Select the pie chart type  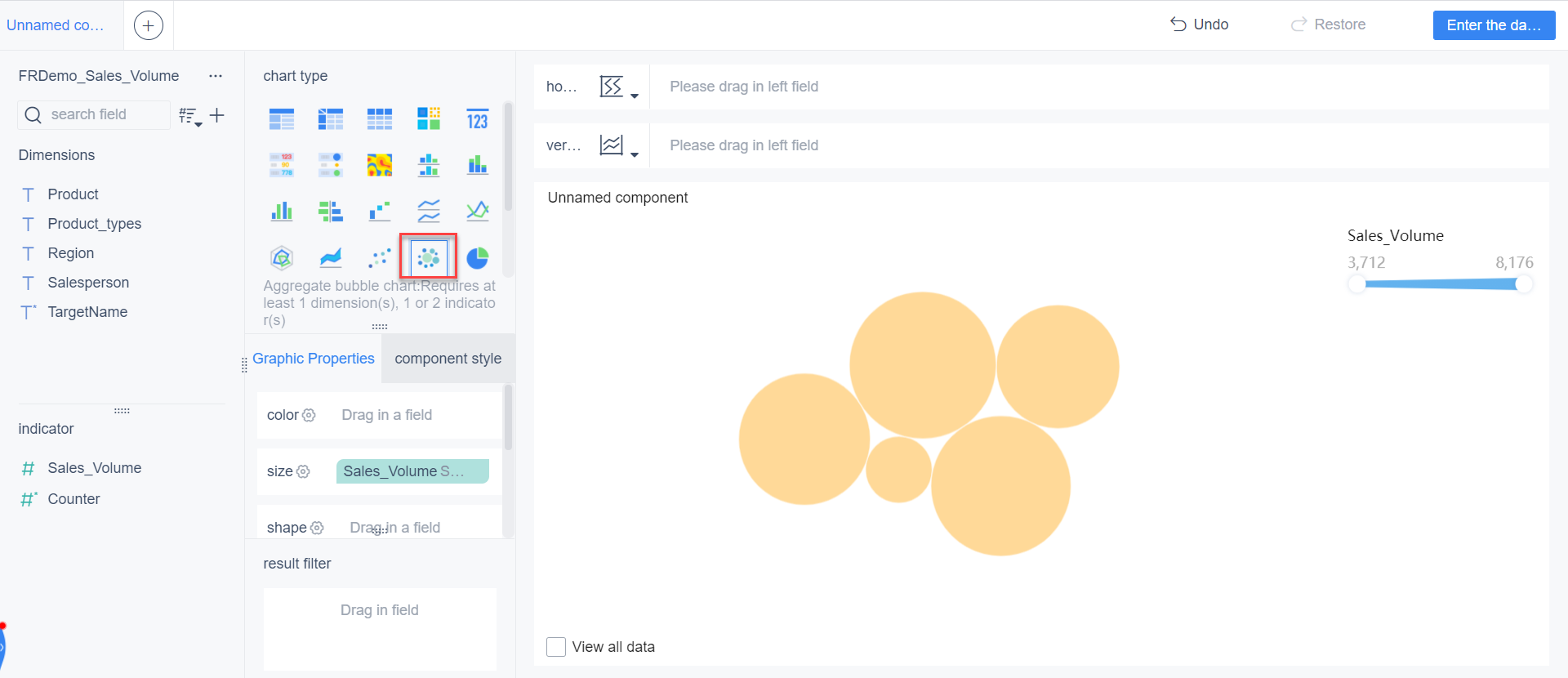point(478,258)
